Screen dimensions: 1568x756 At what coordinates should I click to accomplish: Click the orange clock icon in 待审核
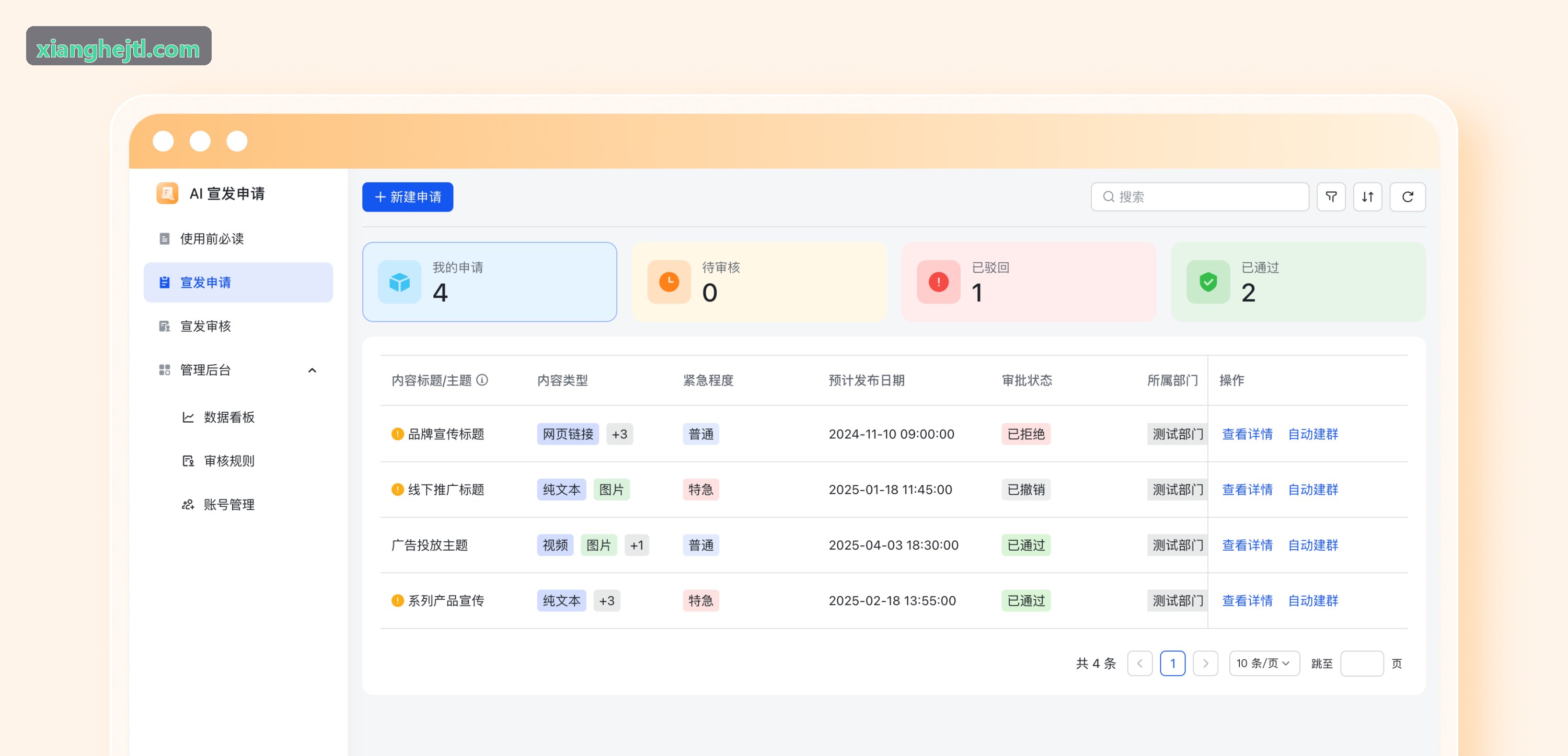tap(669, 282)
